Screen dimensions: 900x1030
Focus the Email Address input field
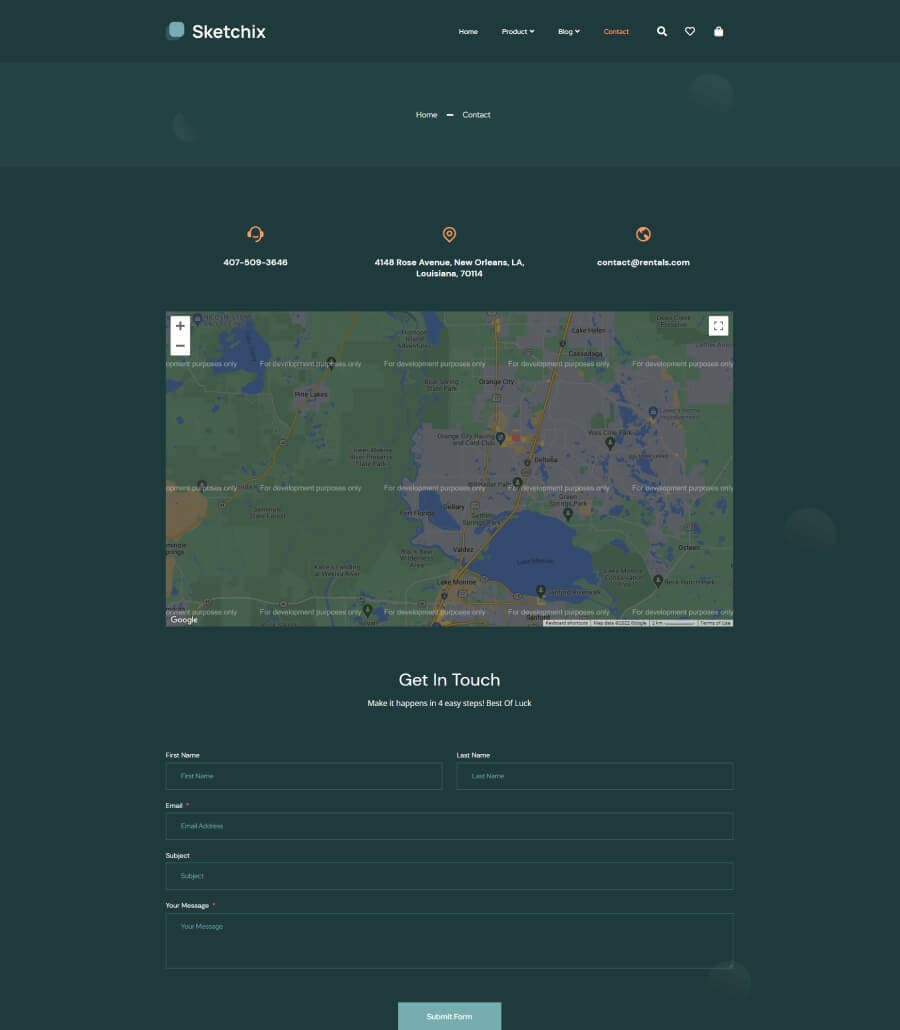pyautogui.click(x=449, y=826)
